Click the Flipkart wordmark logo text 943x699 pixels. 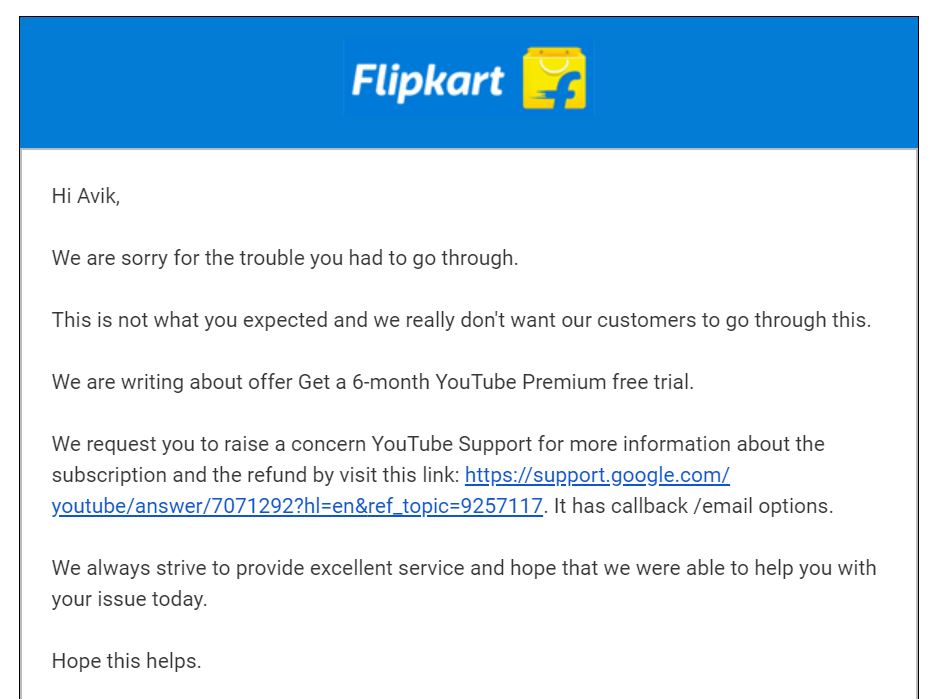pos(427,80)
